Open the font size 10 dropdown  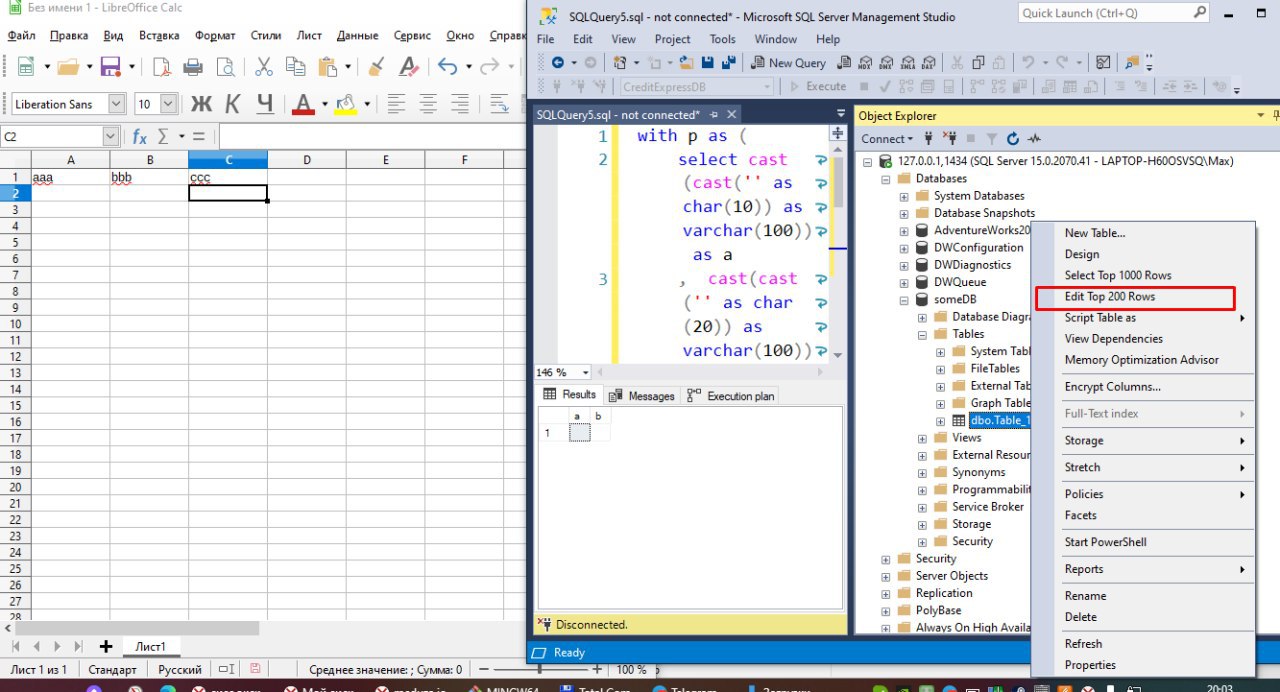(x=168, y=104)
